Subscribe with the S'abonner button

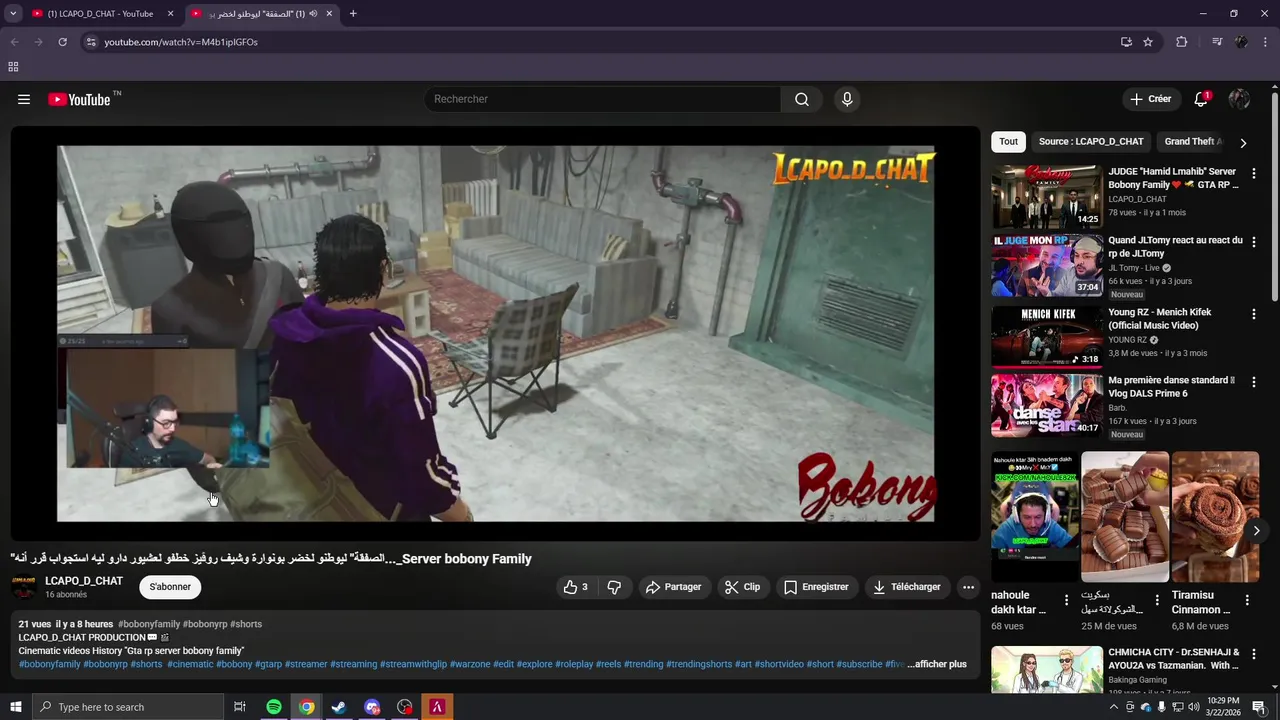click(170, 587)
